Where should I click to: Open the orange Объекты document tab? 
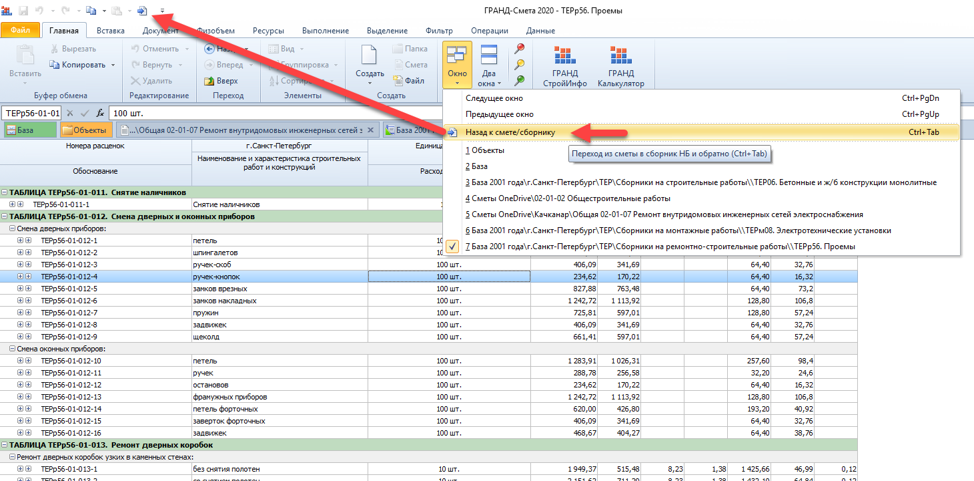(x=86, y=131)
